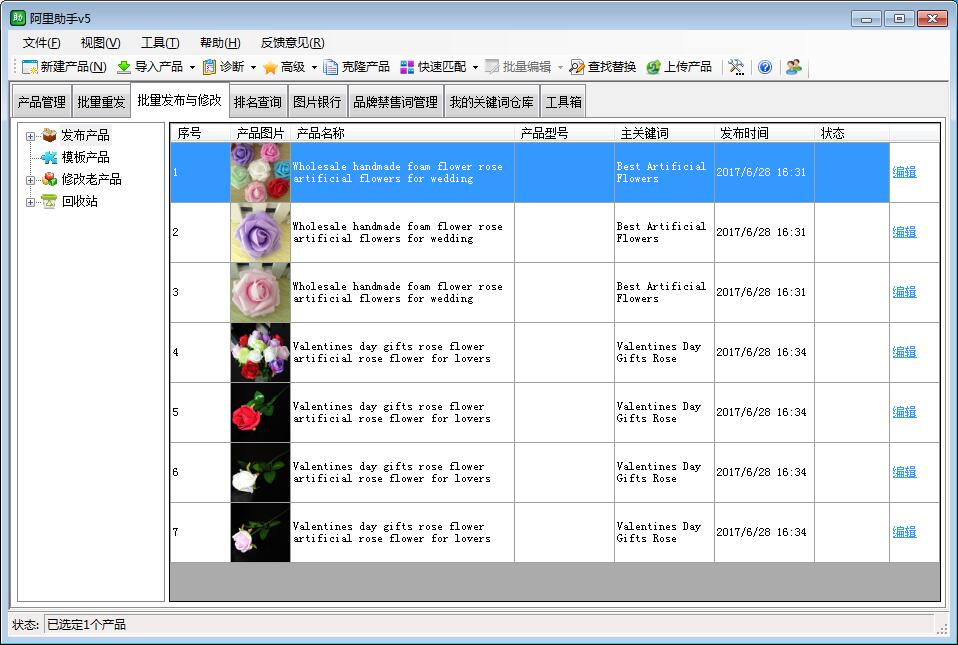This screenshot has width=958, height=645.
Task: Open the 工具(T) menu
Action: (x=159, y=43)
